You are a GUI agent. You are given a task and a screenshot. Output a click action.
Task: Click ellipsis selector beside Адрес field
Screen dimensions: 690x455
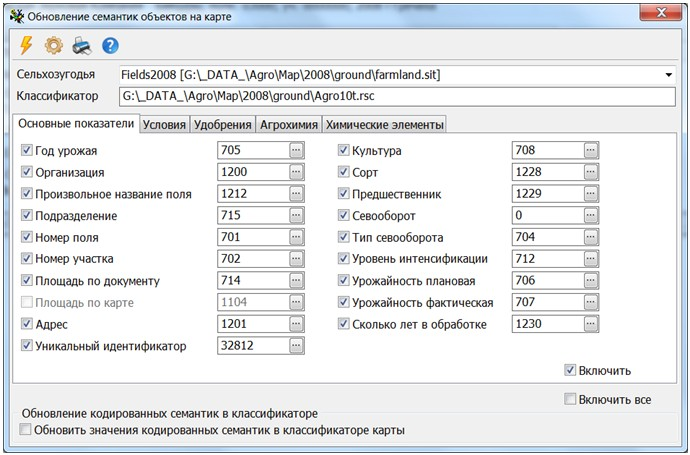coord(296,324)
